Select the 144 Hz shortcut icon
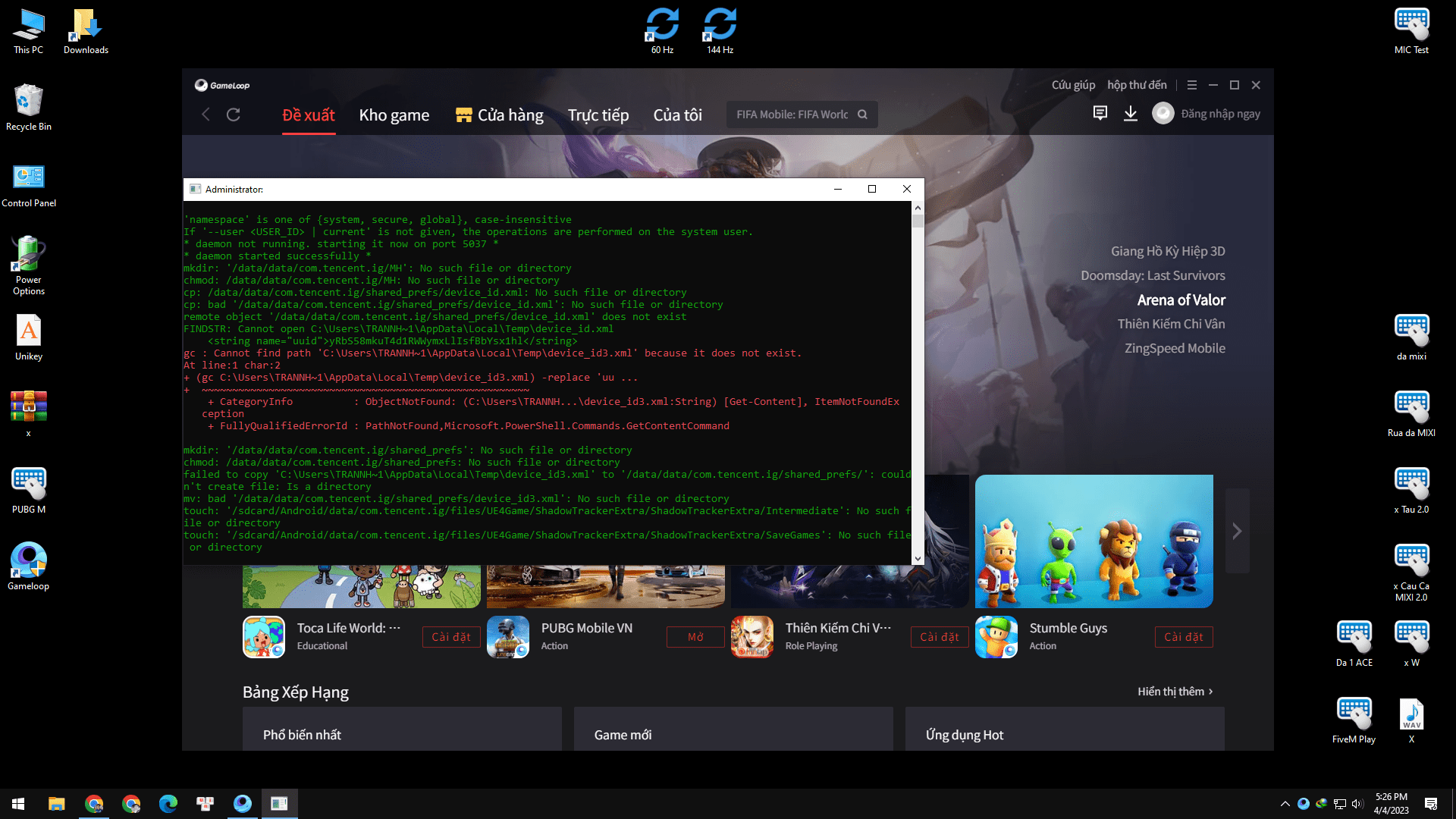This screenshot has height=819, width=1456. (720, 31)
